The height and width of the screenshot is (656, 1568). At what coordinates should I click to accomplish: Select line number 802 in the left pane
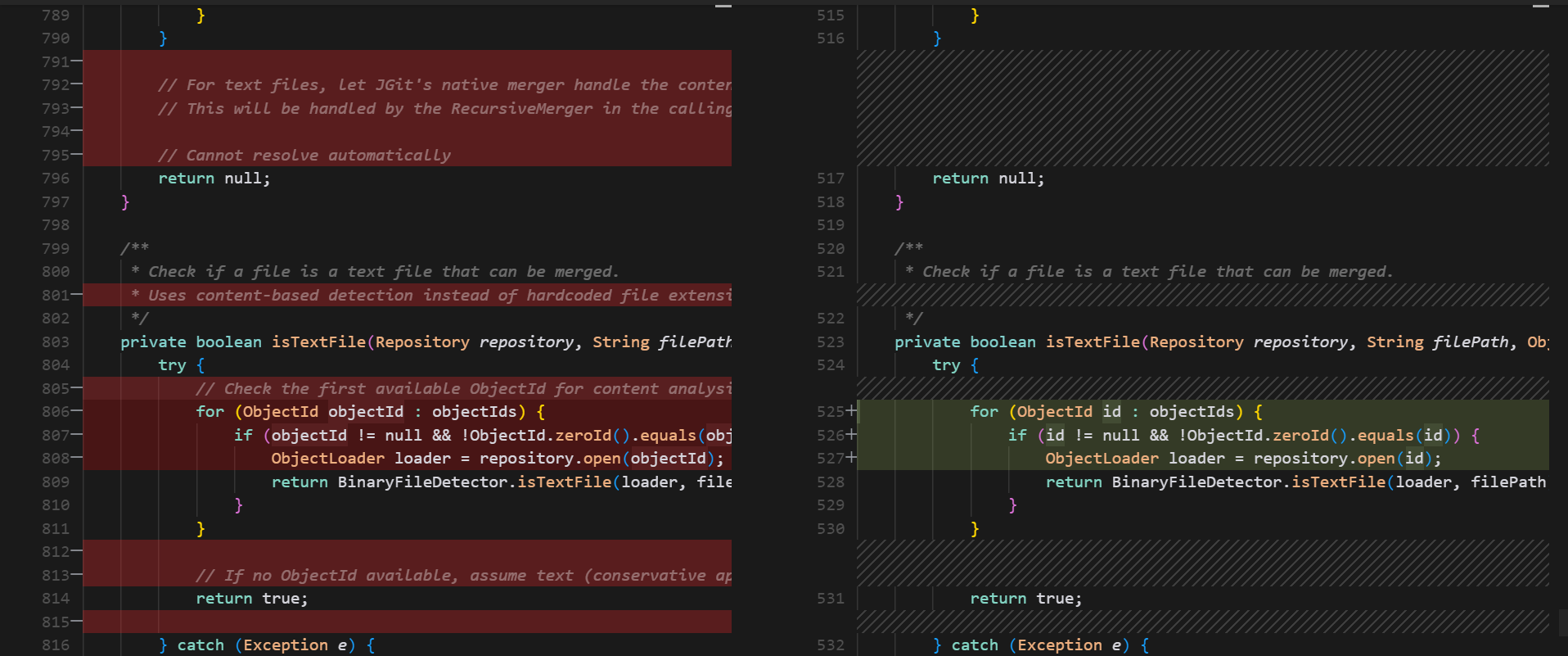(x=56, y=318)
